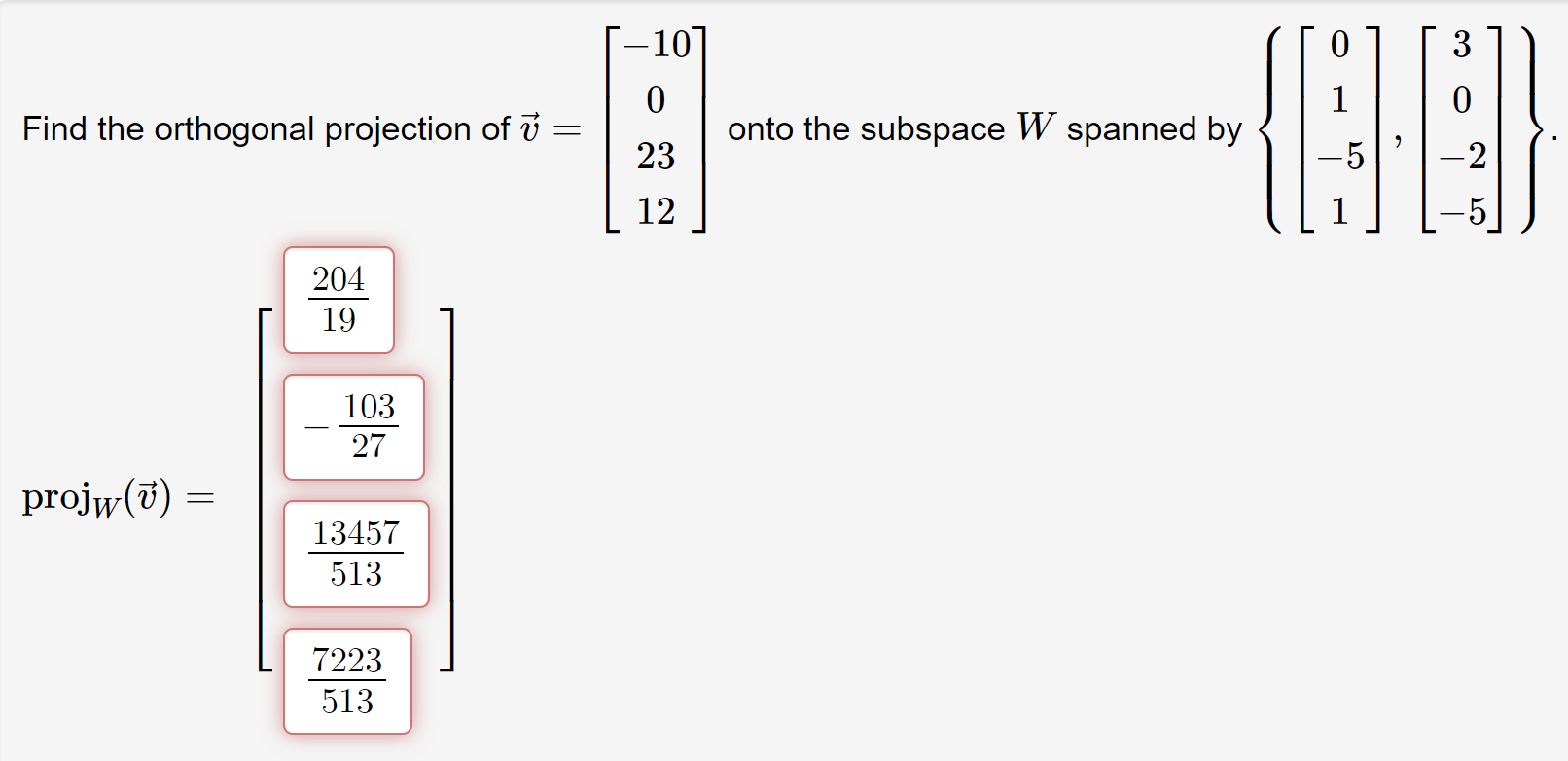Select the entry 23 in vector v
The width and height of the screenshot is (1568, 761).
[656, 157]
